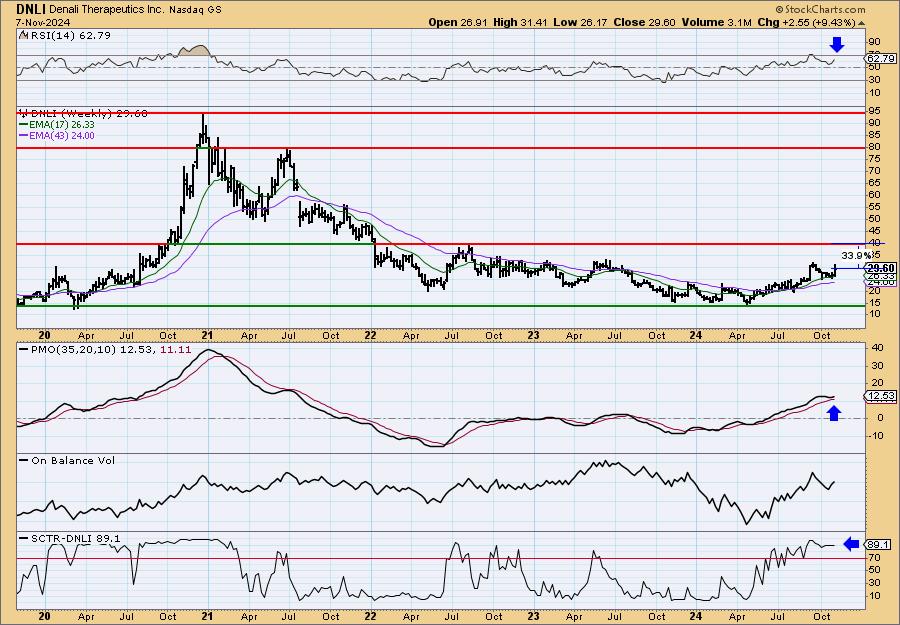Click the 62.79 RSI value tag on the right axis
Image resolution: width=900 pixels, height=625 pixels.
pos(880,59)
